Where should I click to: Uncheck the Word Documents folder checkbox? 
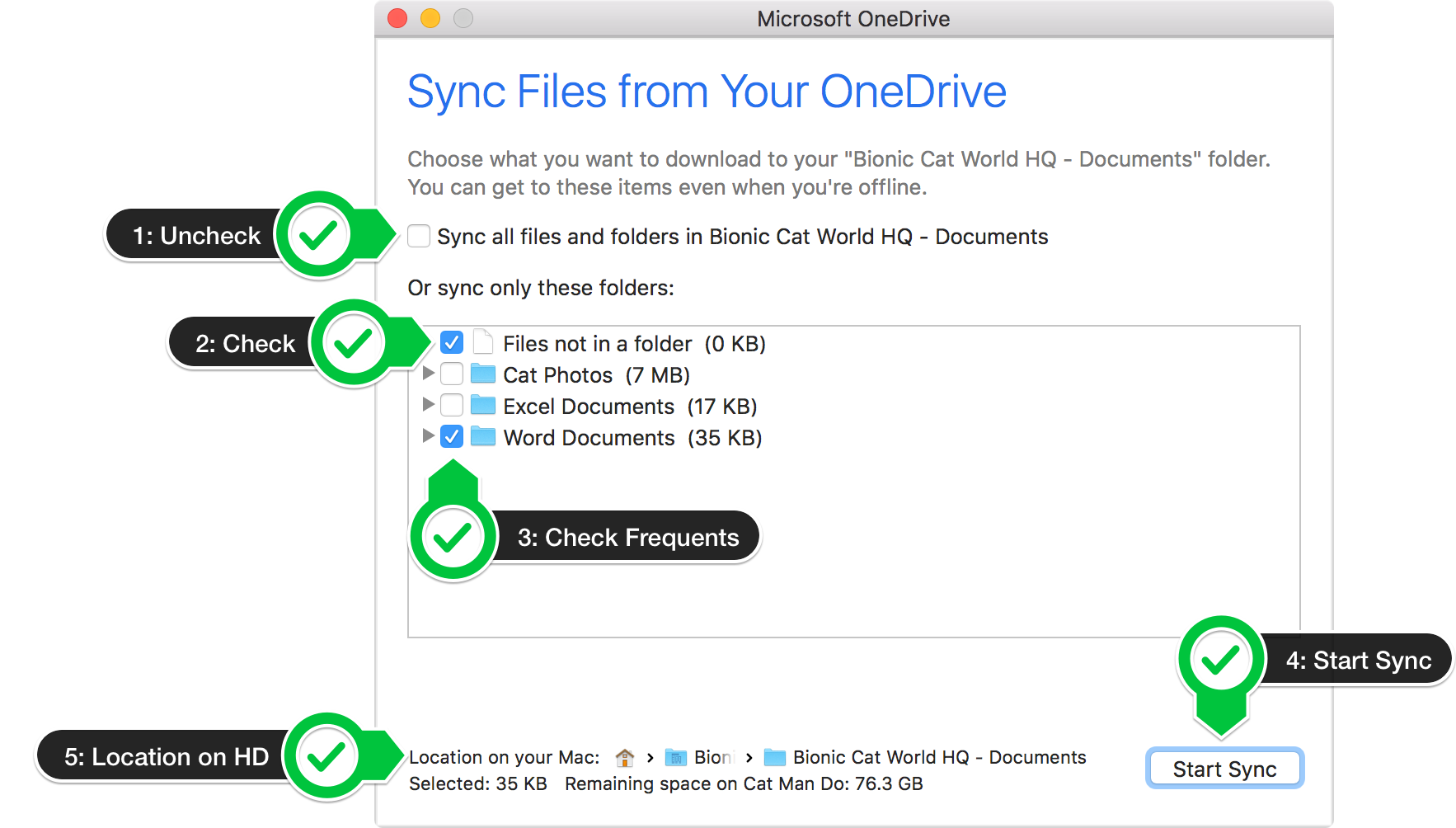[x=452, y=436]
